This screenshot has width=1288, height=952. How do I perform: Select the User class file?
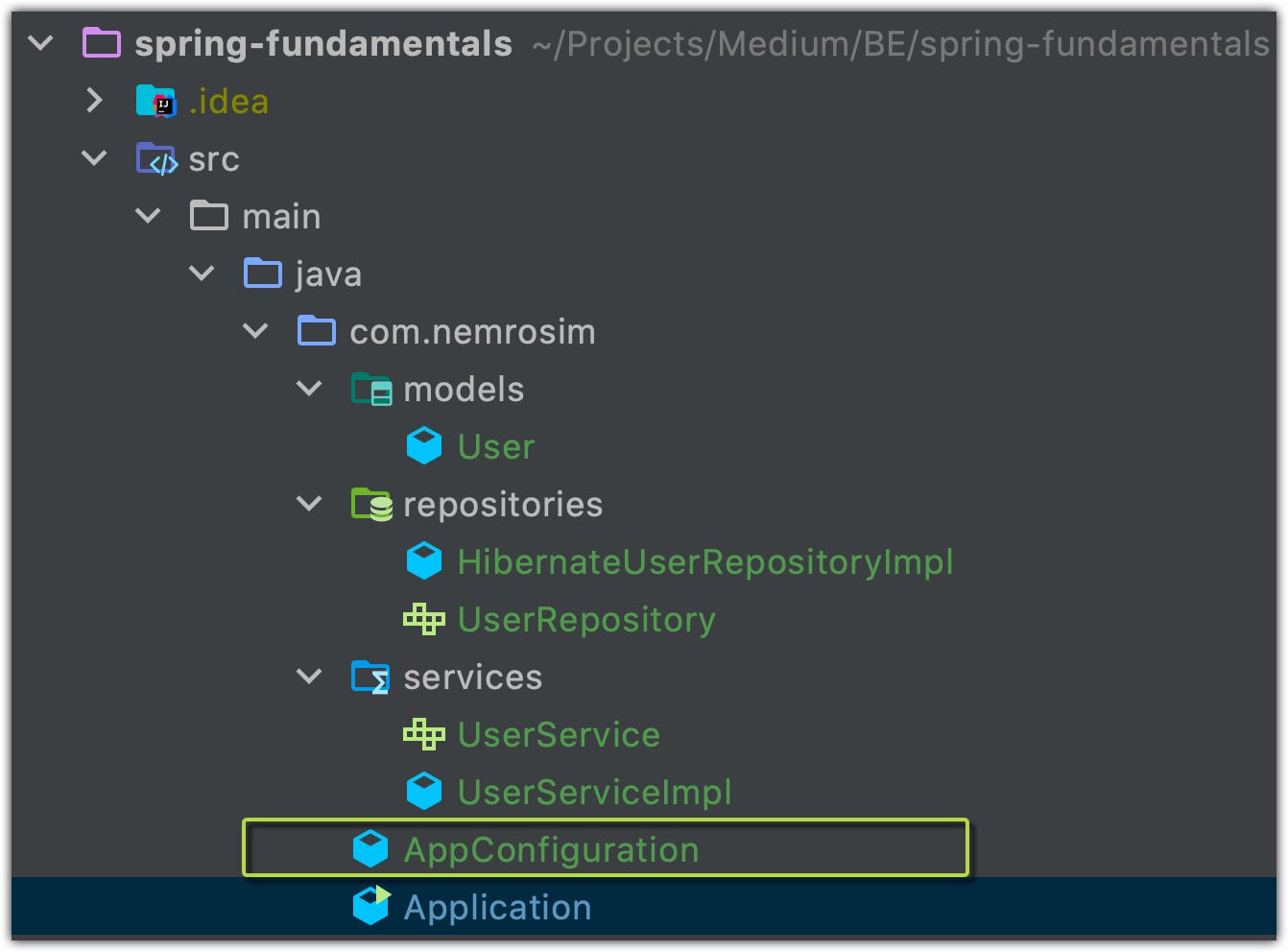(x=495, y=447)
